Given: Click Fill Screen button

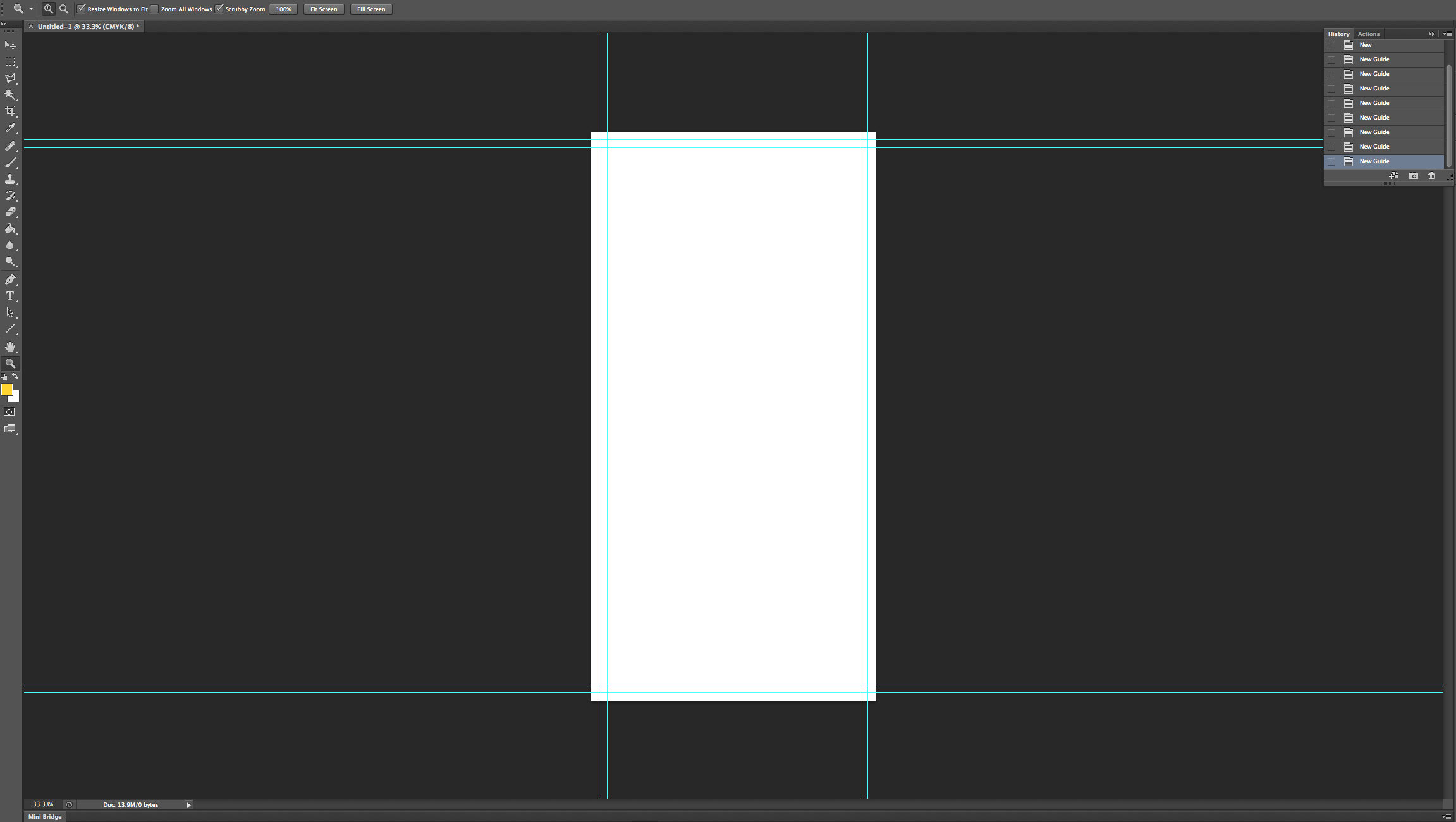Looking at the screenshot, I should (370, 9).
